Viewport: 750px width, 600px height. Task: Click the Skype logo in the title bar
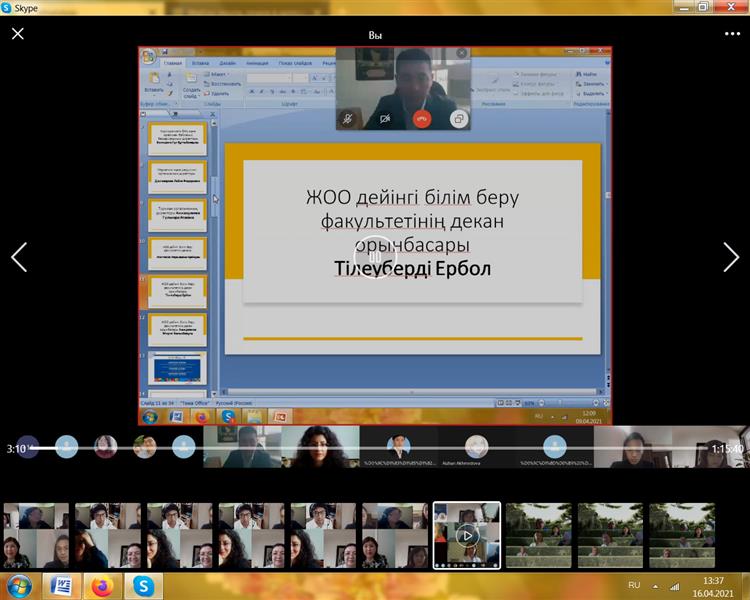click(x=8, y=7)
